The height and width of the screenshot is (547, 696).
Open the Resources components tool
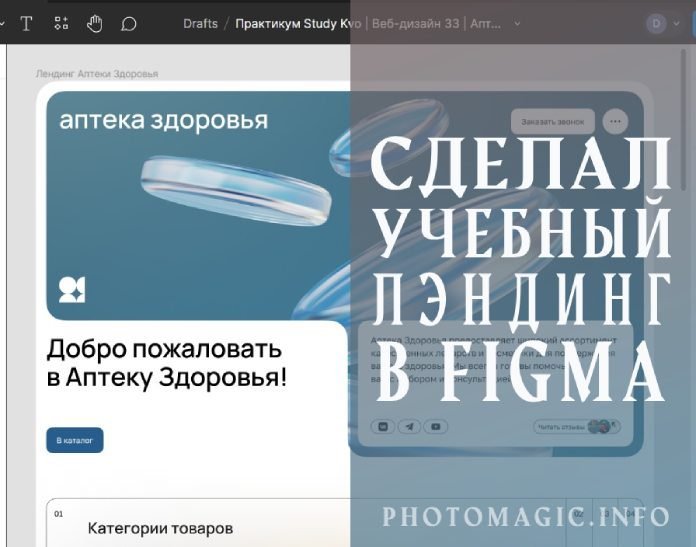(61, 24)
